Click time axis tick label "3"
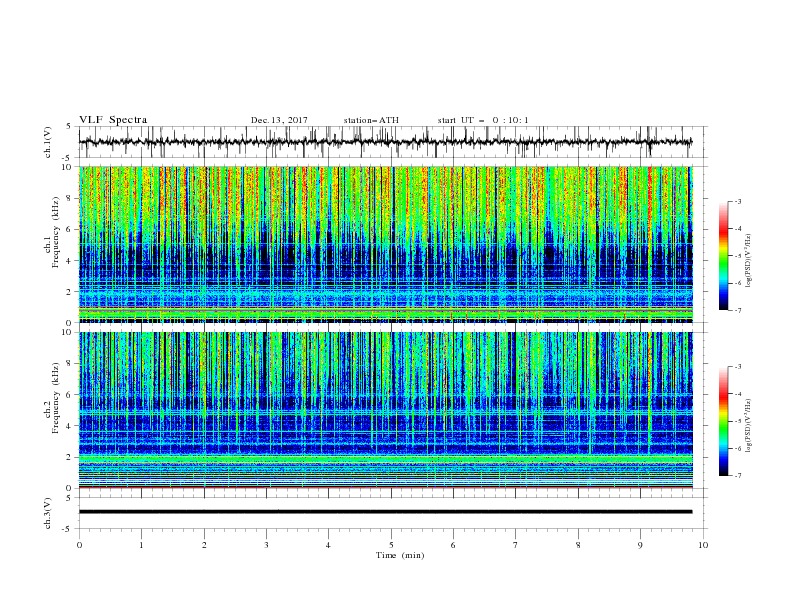The image size is (792, 612). (266, 545)
